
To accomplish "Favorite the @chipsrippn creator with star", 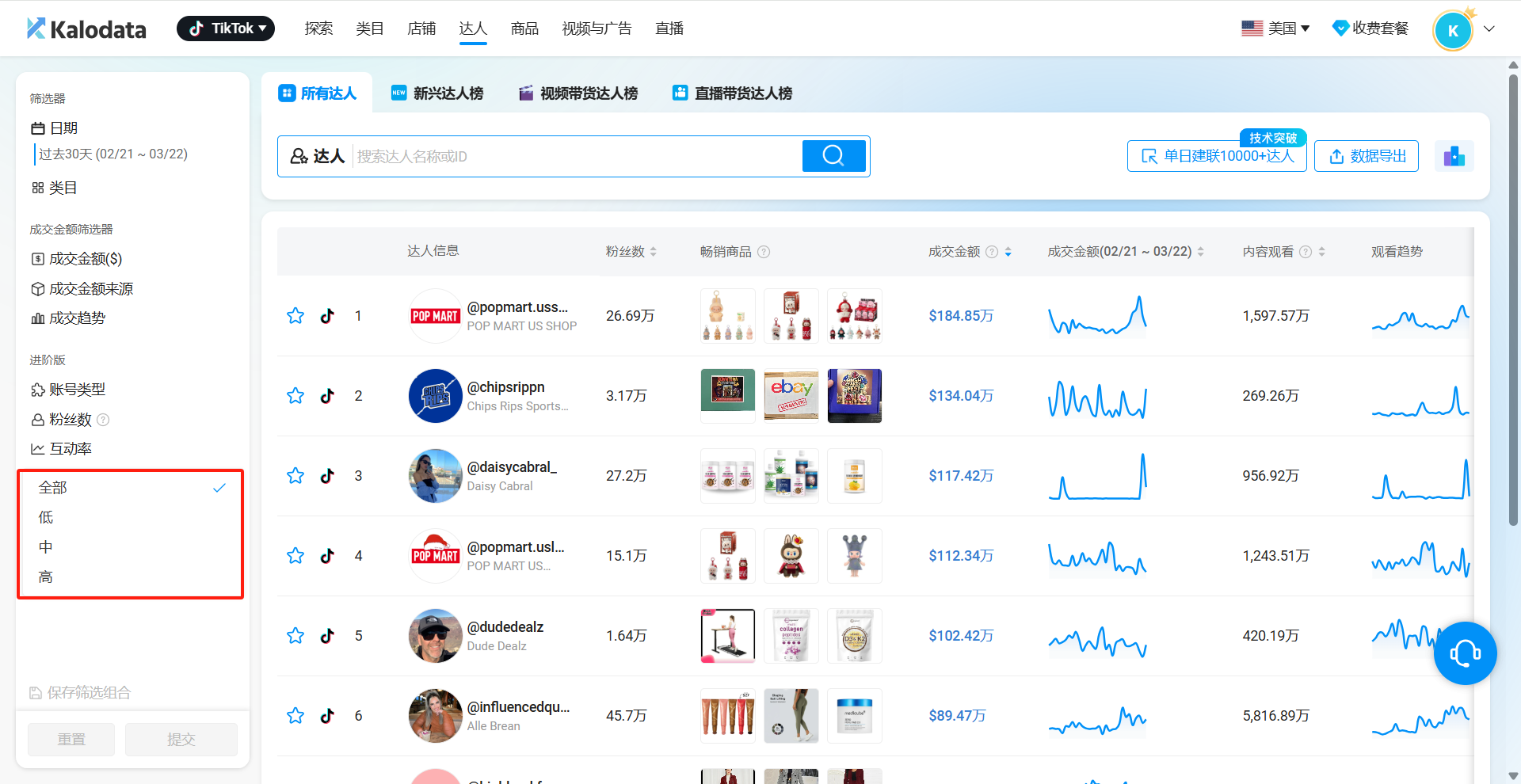I will (295, 396).
